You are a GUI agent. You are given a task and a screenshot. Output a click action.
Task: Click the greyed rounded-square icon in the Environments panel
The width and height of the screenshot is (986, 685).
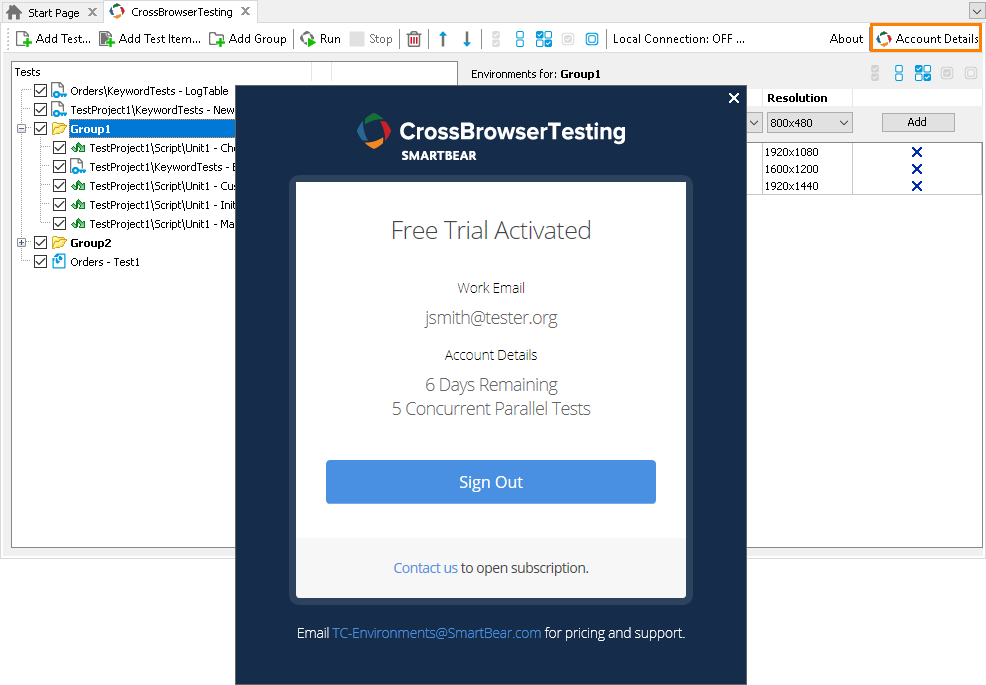pos(971,74)
